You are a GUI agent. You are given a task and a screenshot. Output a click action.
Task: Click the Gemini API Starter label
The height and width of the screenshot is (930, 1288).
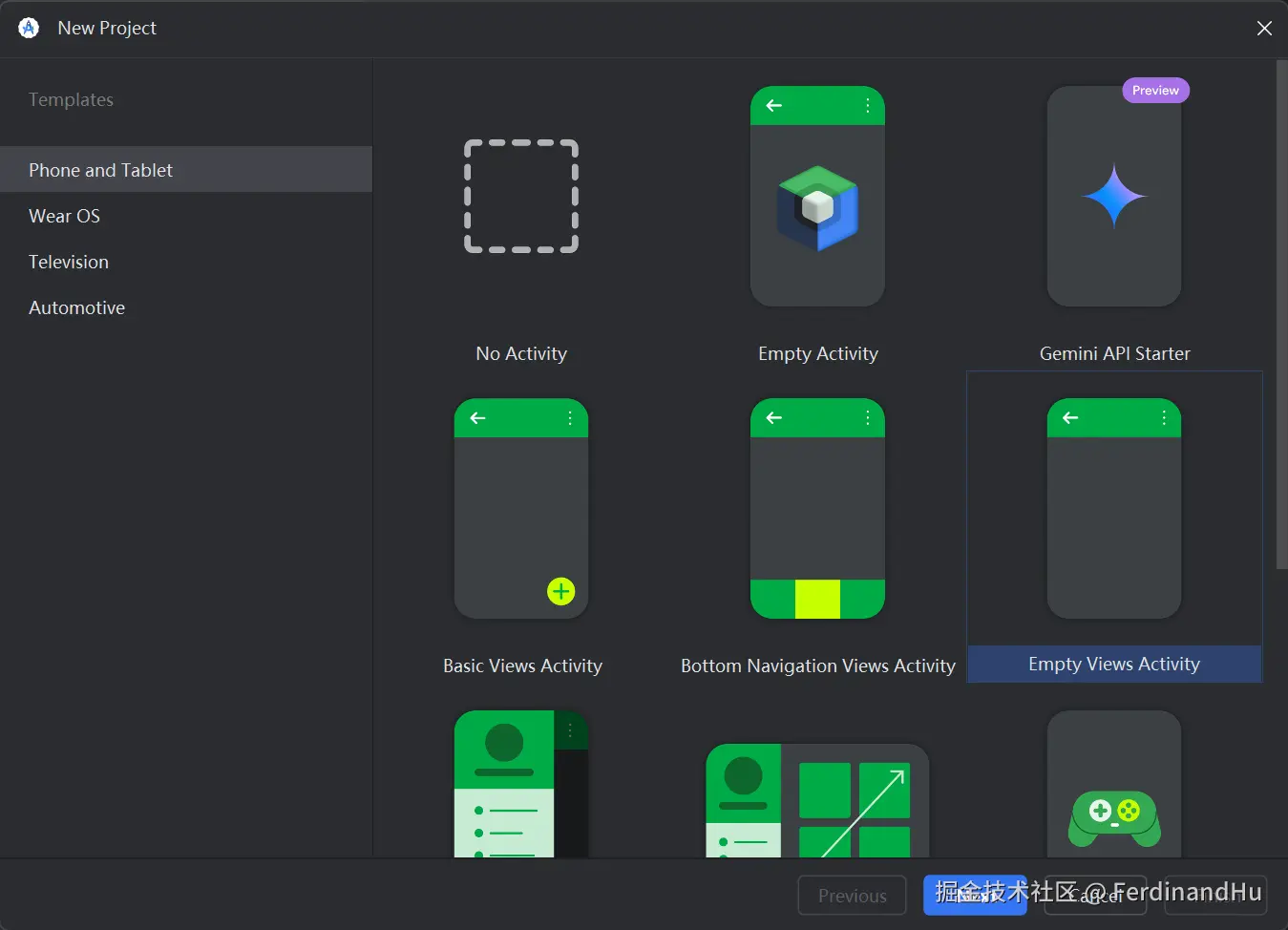[1115, 353]
